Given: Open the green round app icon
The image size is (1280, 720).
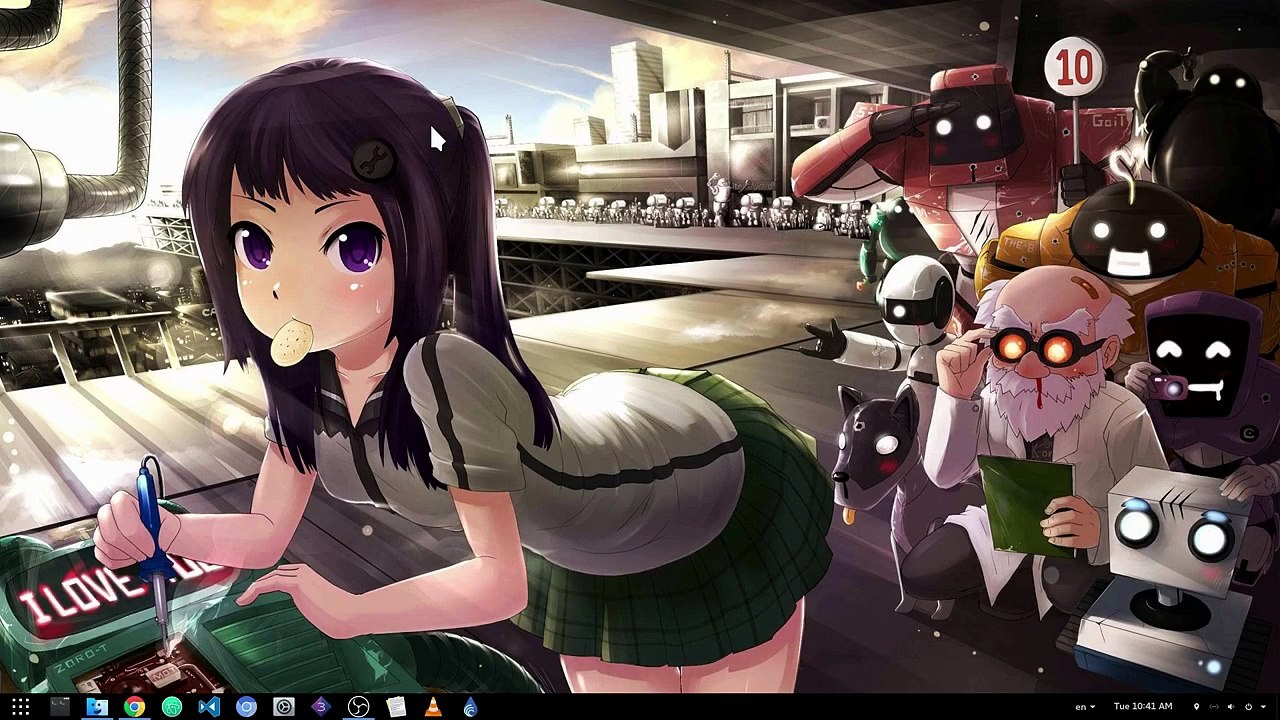Looking at the screenshot, I should [172, 707].
